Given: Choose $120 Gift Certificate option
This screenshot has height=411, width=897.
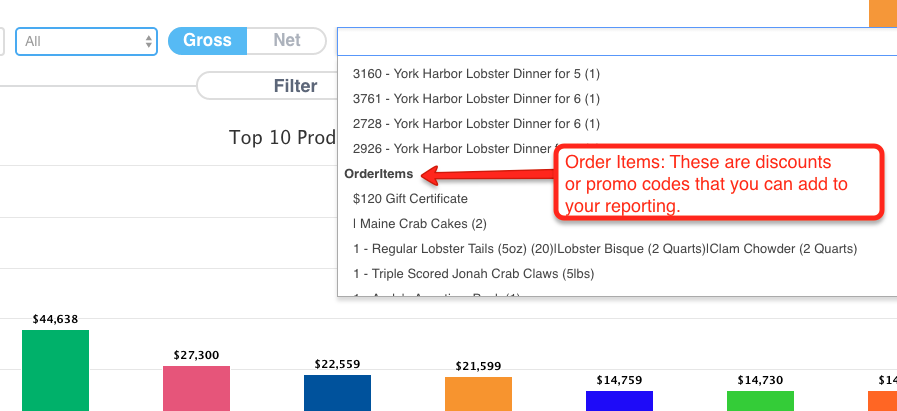Looking at the screenshot, I should tap(410, 199).
